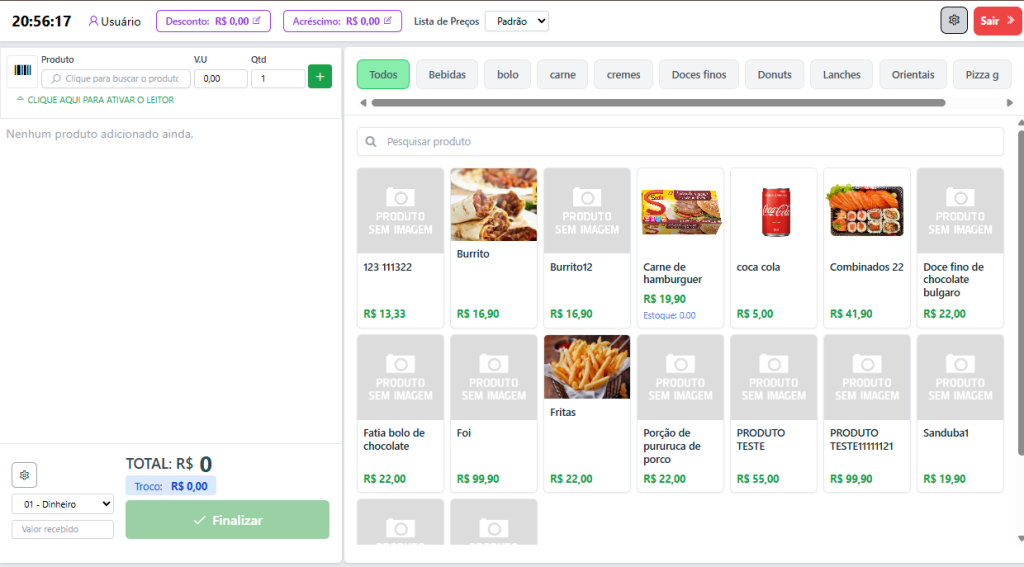Select the Fritas product image
This screenshot has height=567, width=1024.
pos(587,367)
